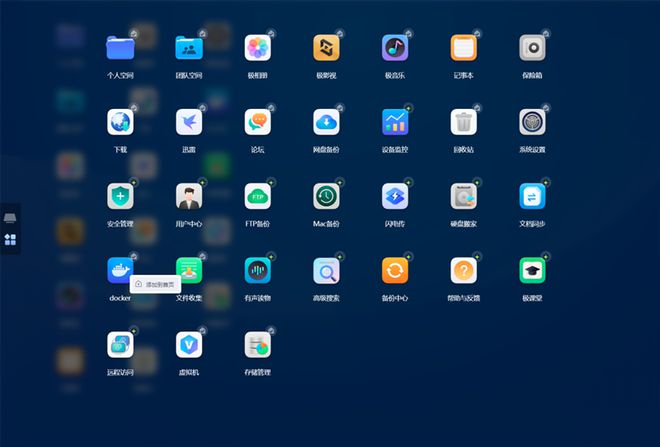Open the 帮助与反馈 question mark app

[463, 270]
